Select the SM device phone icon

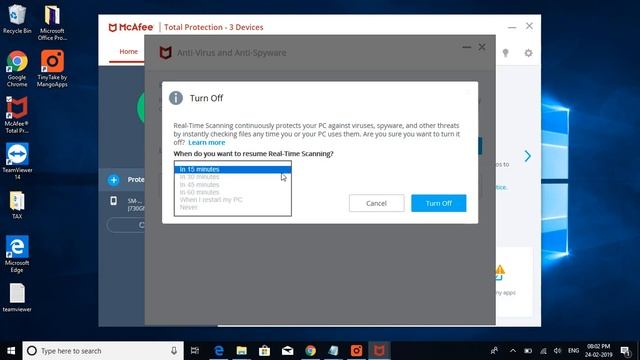tap(113, 201)
